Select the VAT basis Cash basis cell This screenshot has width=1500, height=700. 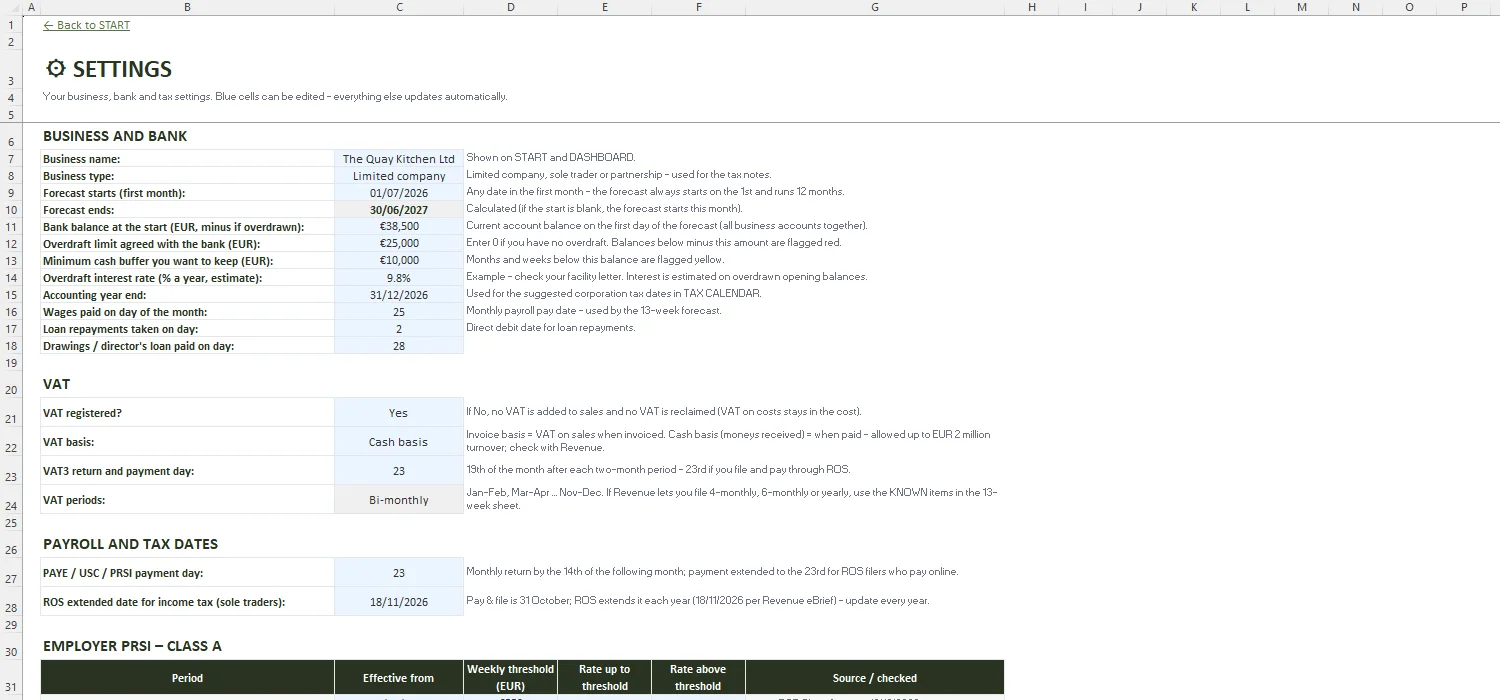(x=399, y=442)
